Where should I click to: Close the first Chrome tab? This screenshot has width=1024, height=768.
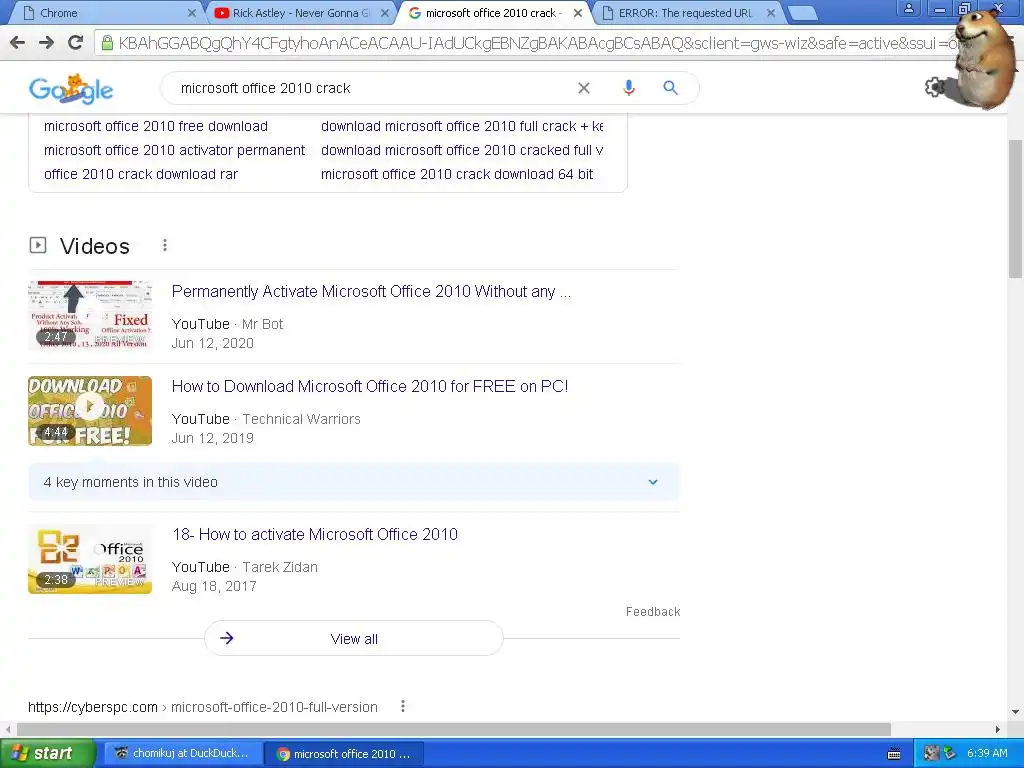(191, 13)
